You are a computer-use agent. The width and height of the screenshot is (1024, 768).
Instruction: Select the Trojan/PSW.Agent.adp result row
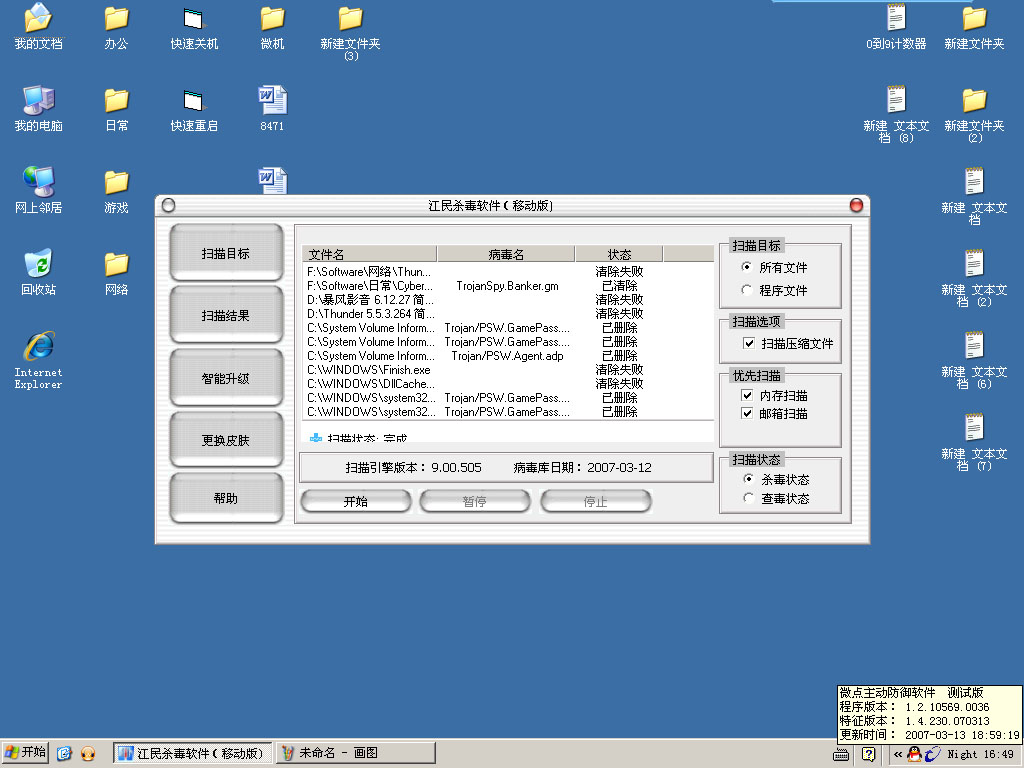(507, 355)
